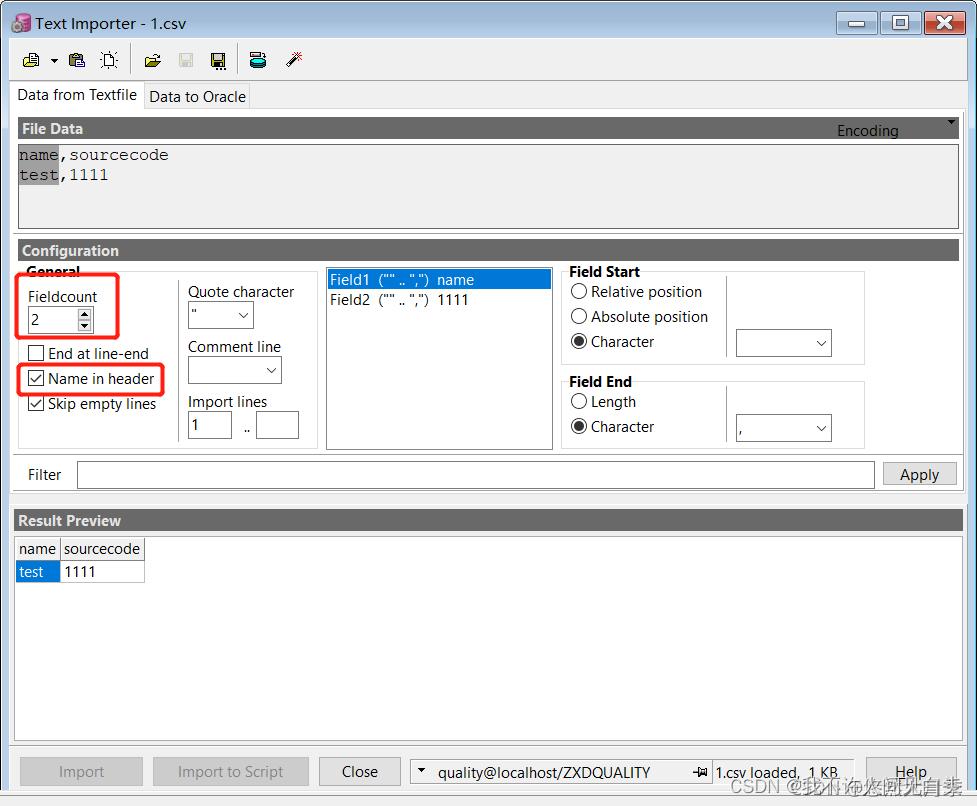Click the Close button
977x806 pixels.
360,772
